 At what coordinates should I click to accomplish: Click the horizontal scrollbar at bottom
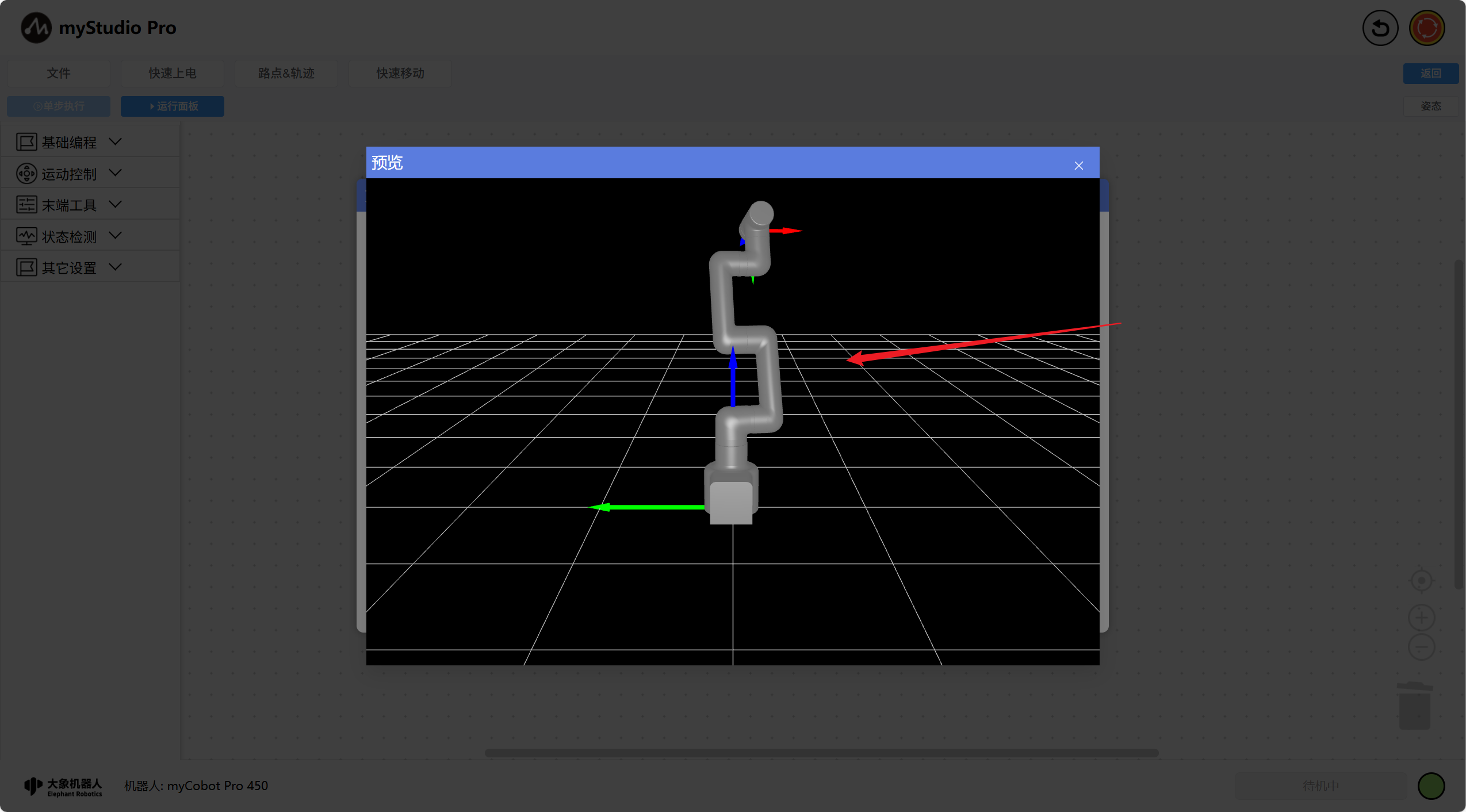(821, 753)
